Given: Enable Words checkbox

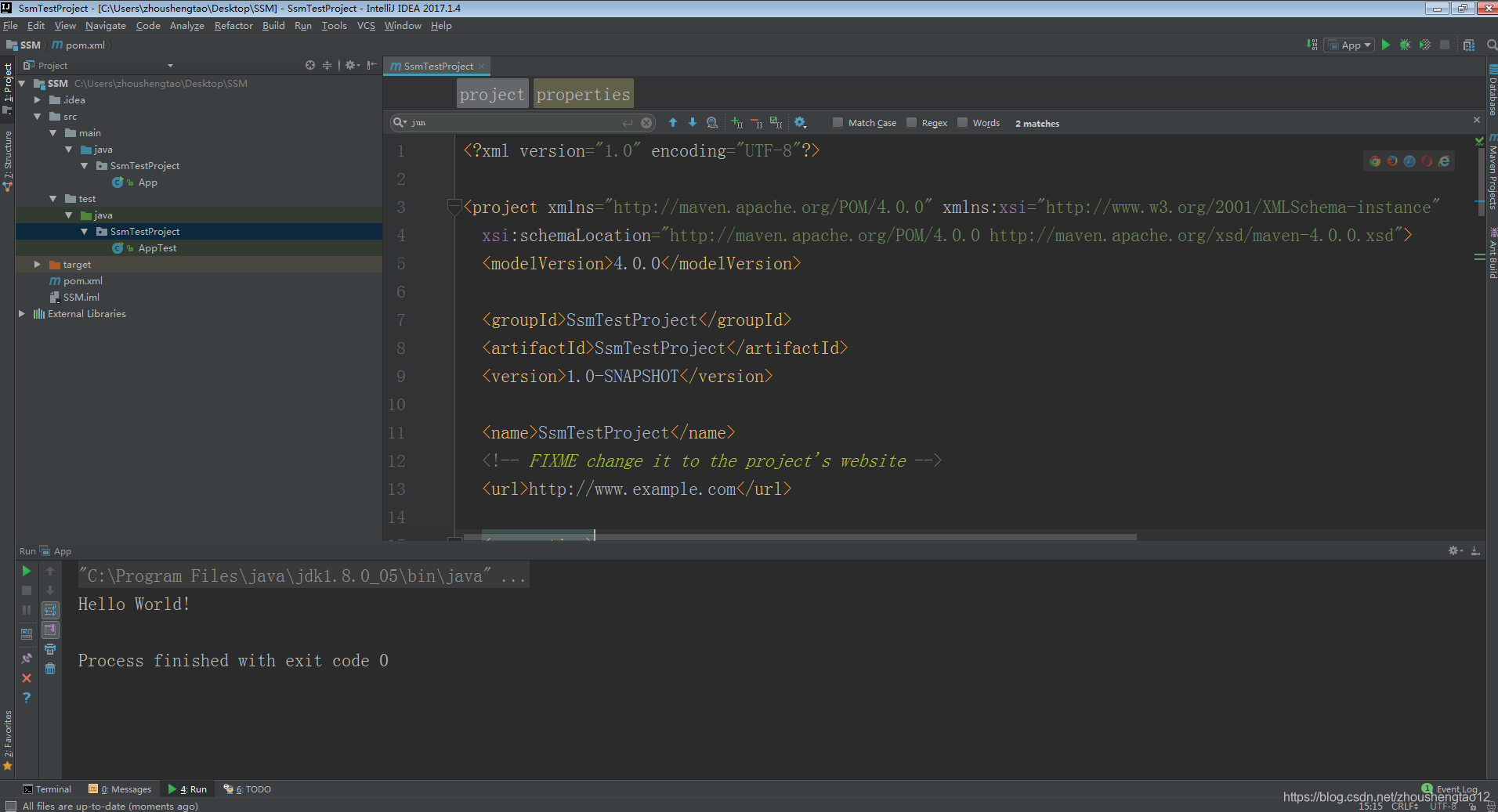Looking at the screenshot, I should [962, 122].
